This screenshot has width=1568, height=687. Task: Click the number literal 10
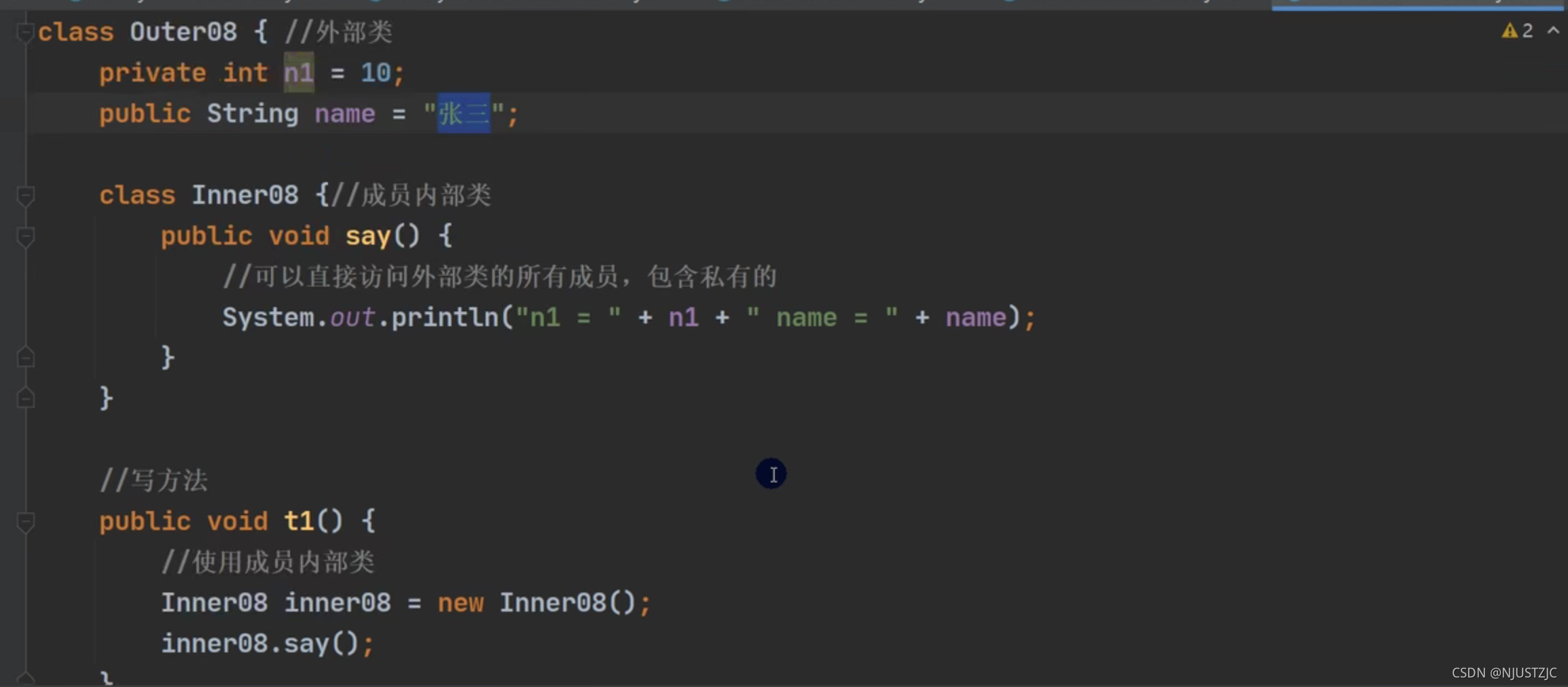[x=376, y=73]
